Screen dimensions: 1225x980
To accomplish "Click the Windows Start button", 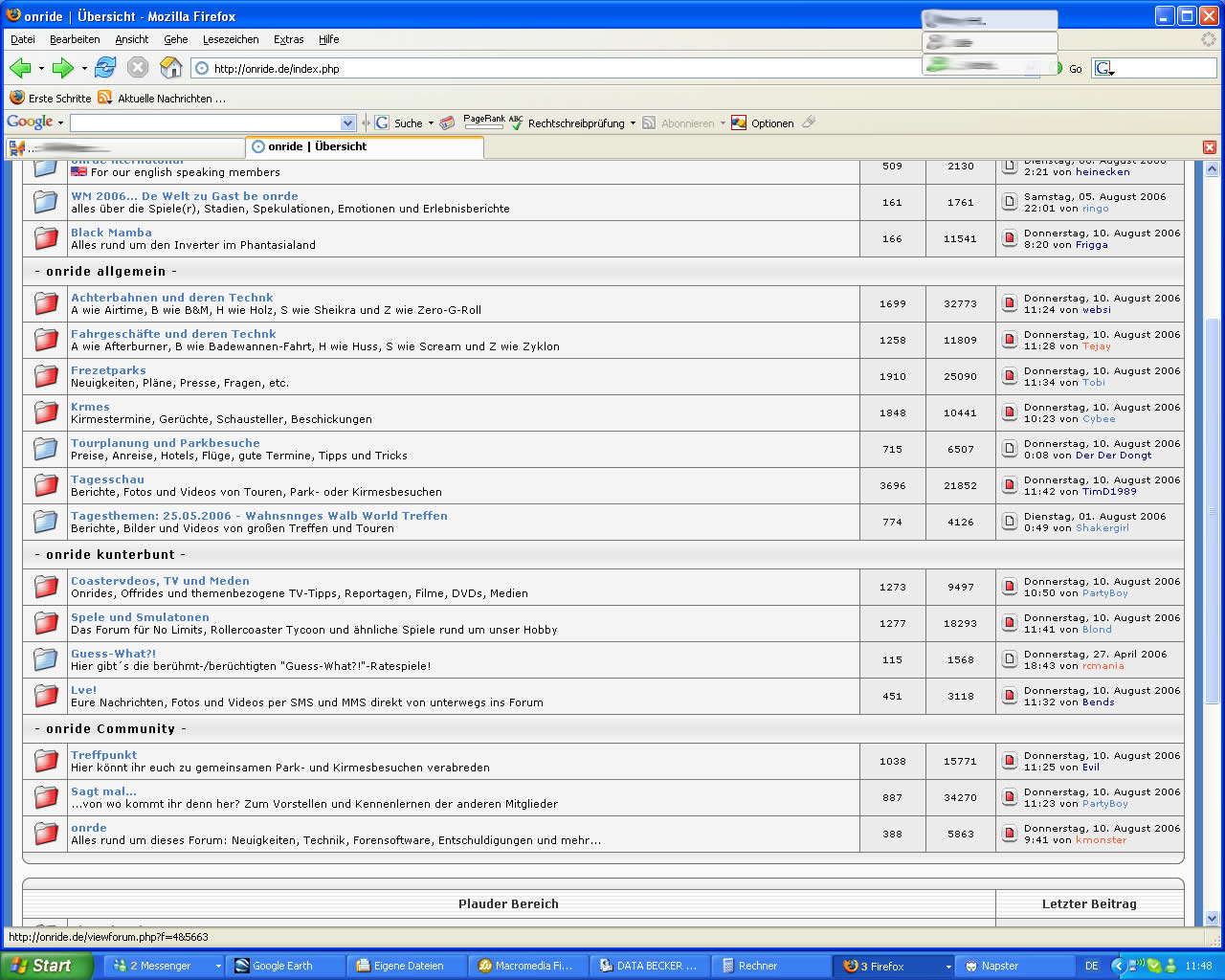I will pos(45,966).
